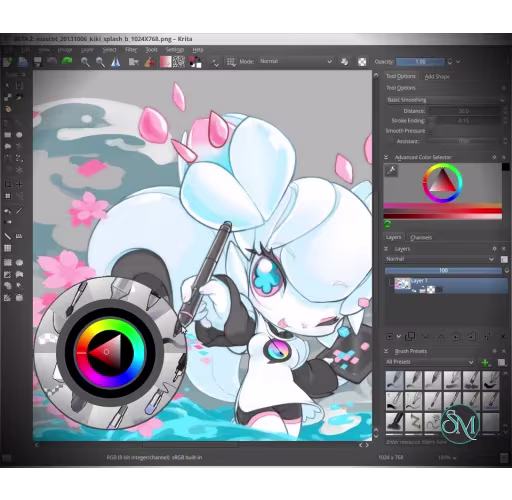Create a new document from the toolbar
Screen dimensions: 512x500
tap(7, 62)
